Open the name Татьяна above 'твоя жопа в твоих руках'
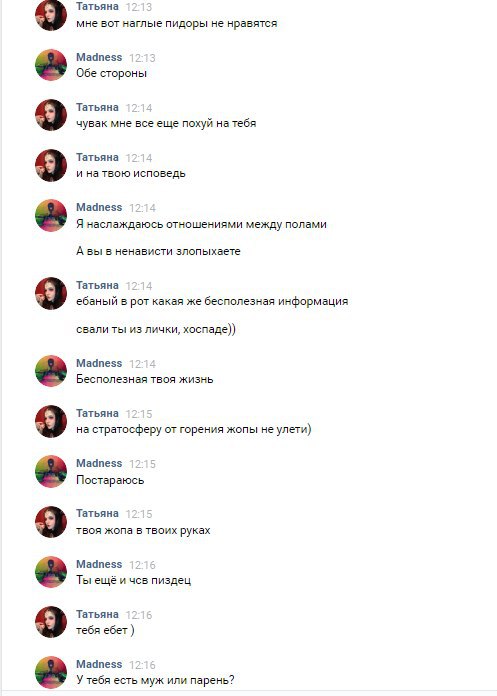This screenshot has width=497, height=696. (x=97, y=514)
